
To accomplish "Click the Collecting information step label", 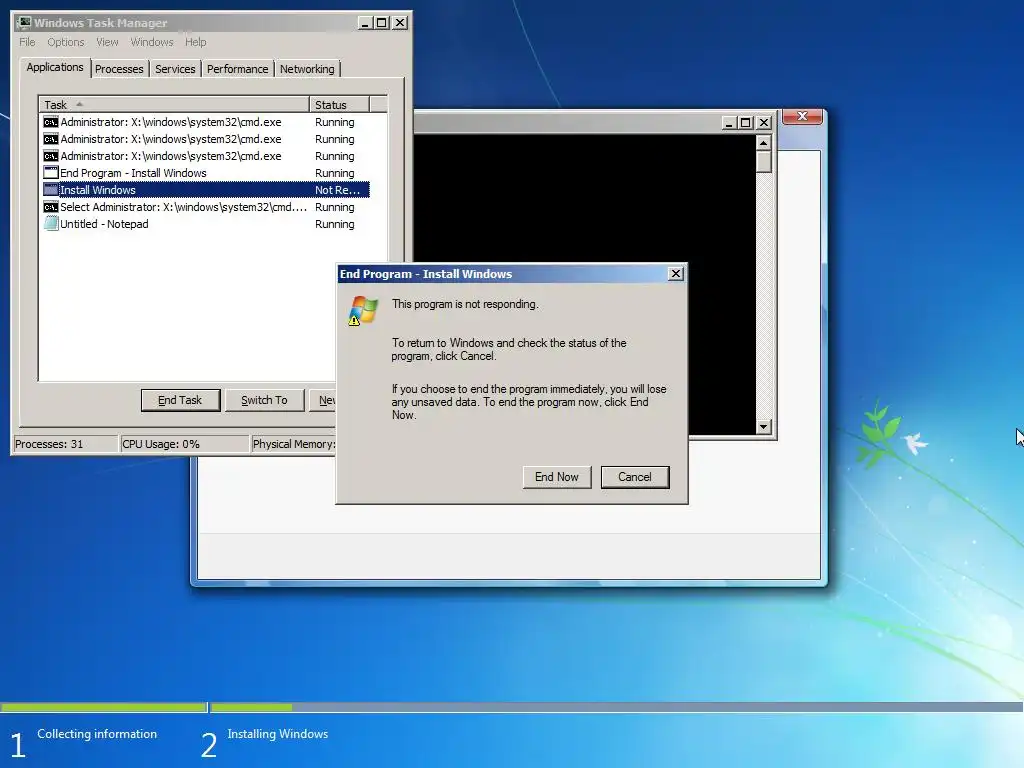I will coord(97,734).
